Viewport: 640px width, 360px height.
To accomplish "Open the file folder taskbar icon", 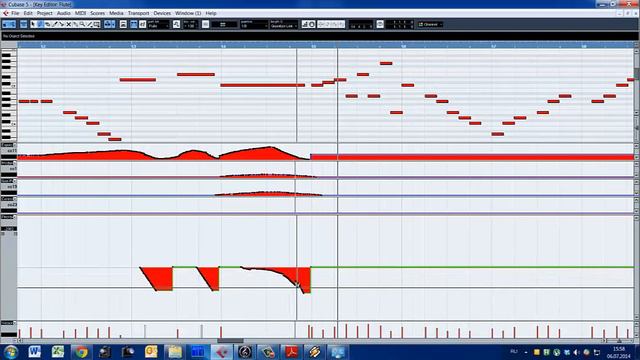I will tap(175, 352).
